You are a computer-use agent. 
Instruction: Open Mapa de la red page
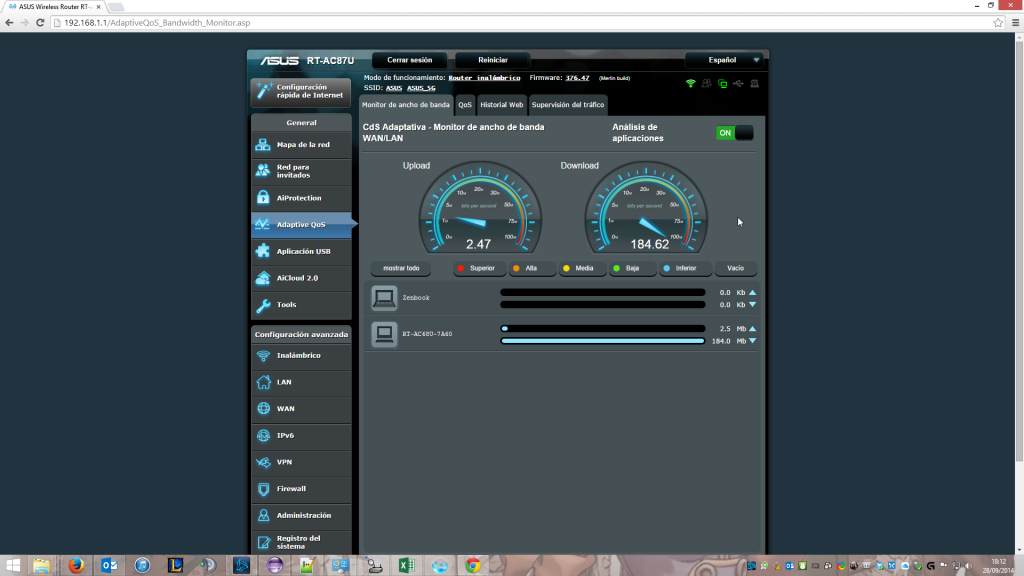tap(301, 144)
